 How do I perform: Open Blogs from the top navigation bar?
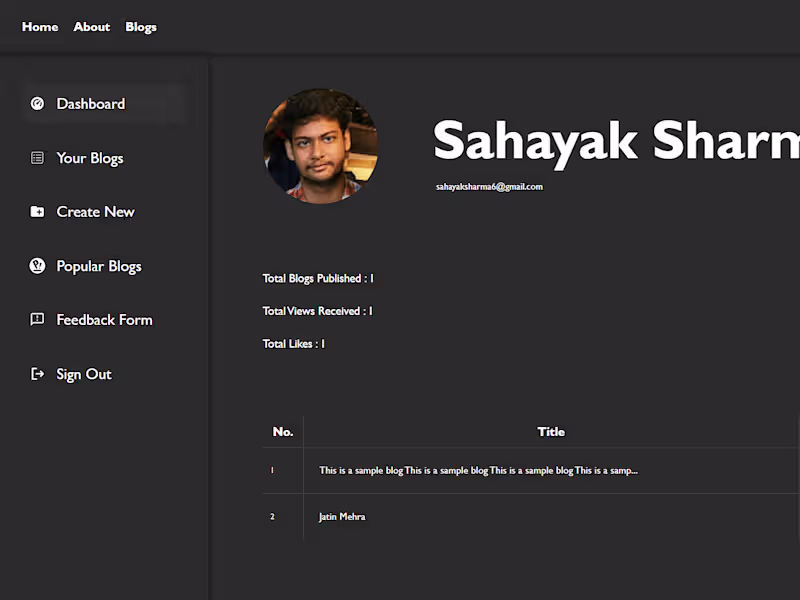[x=141, y=28]
